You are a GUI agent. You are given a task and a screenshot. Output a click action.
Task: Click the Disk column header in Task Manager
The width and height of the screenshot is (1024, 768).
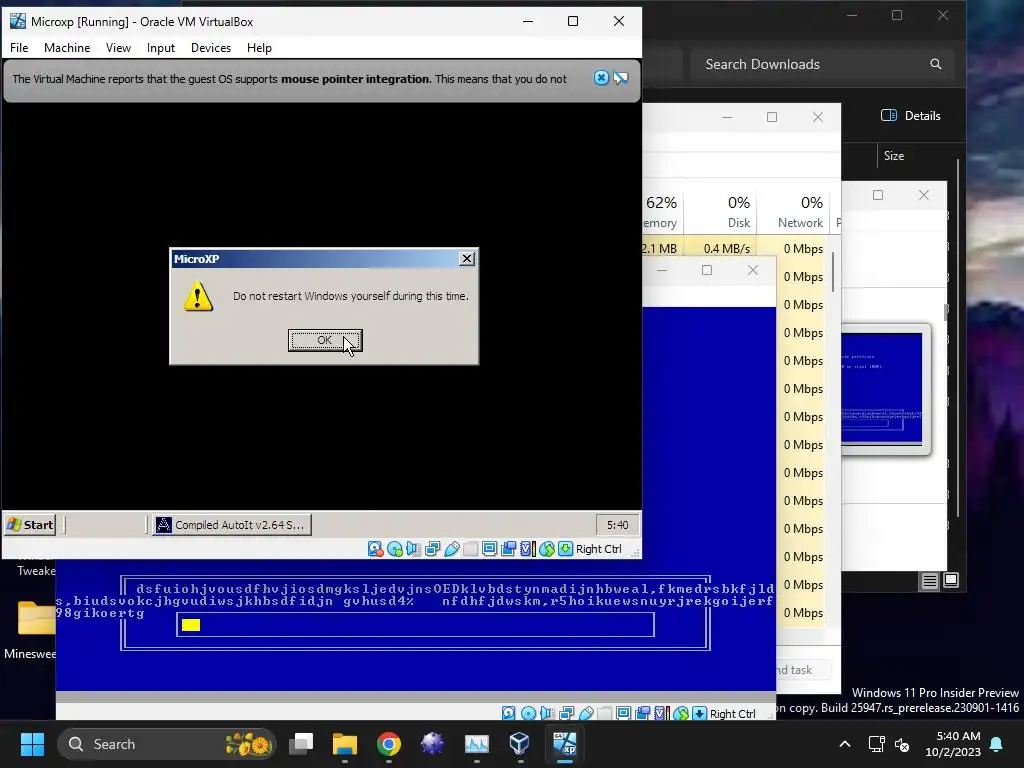[720, 212]
